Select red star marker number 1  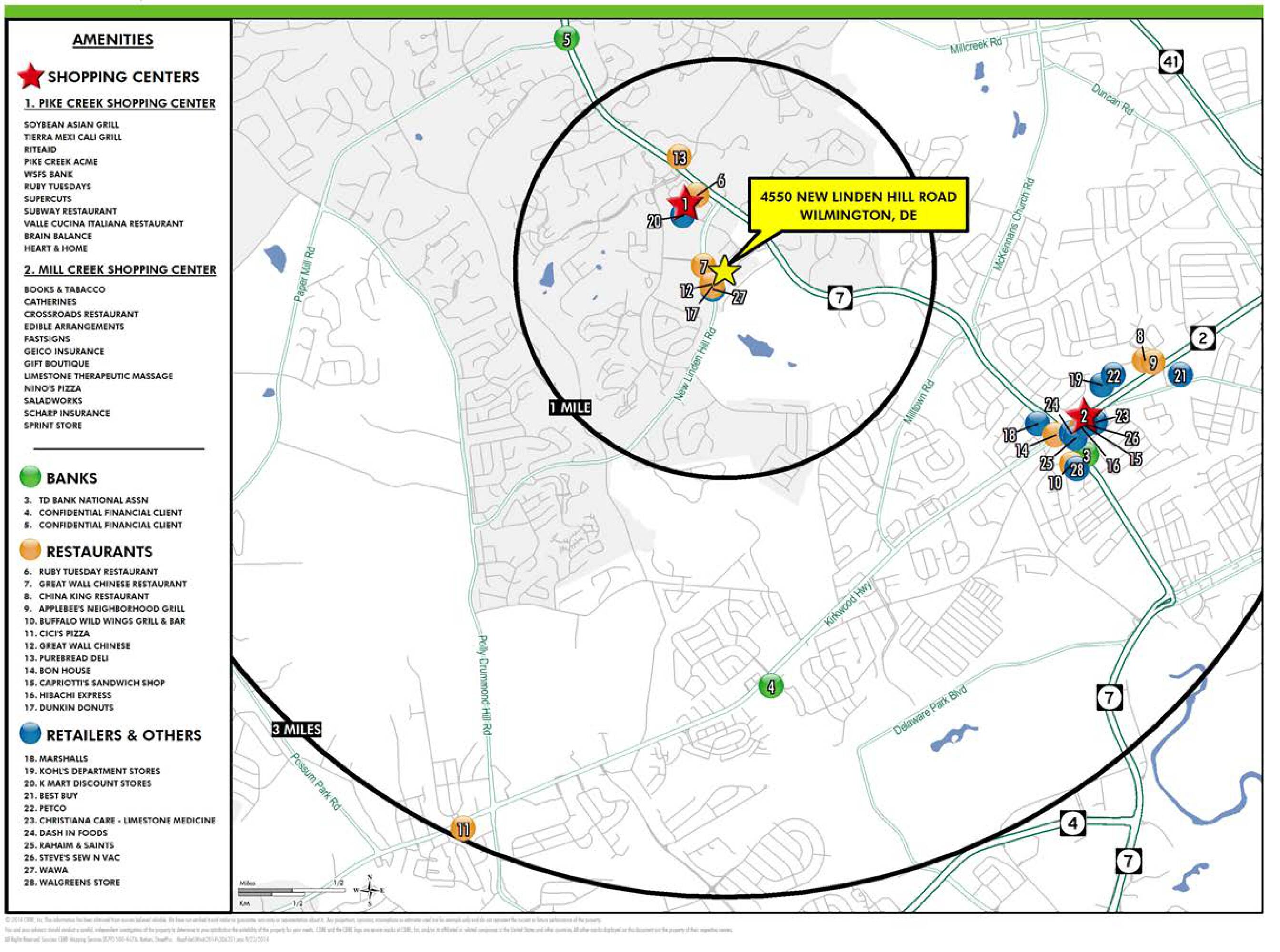point(684,203)
